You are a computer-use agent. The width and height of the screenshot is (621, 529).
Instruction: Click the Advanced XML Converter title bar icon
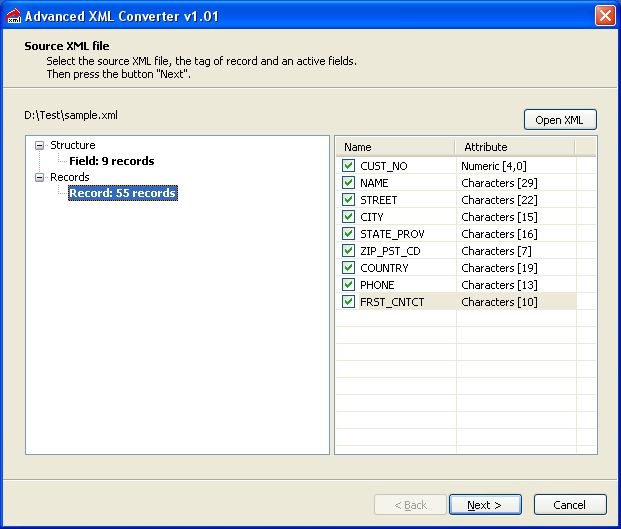[12, 16]
